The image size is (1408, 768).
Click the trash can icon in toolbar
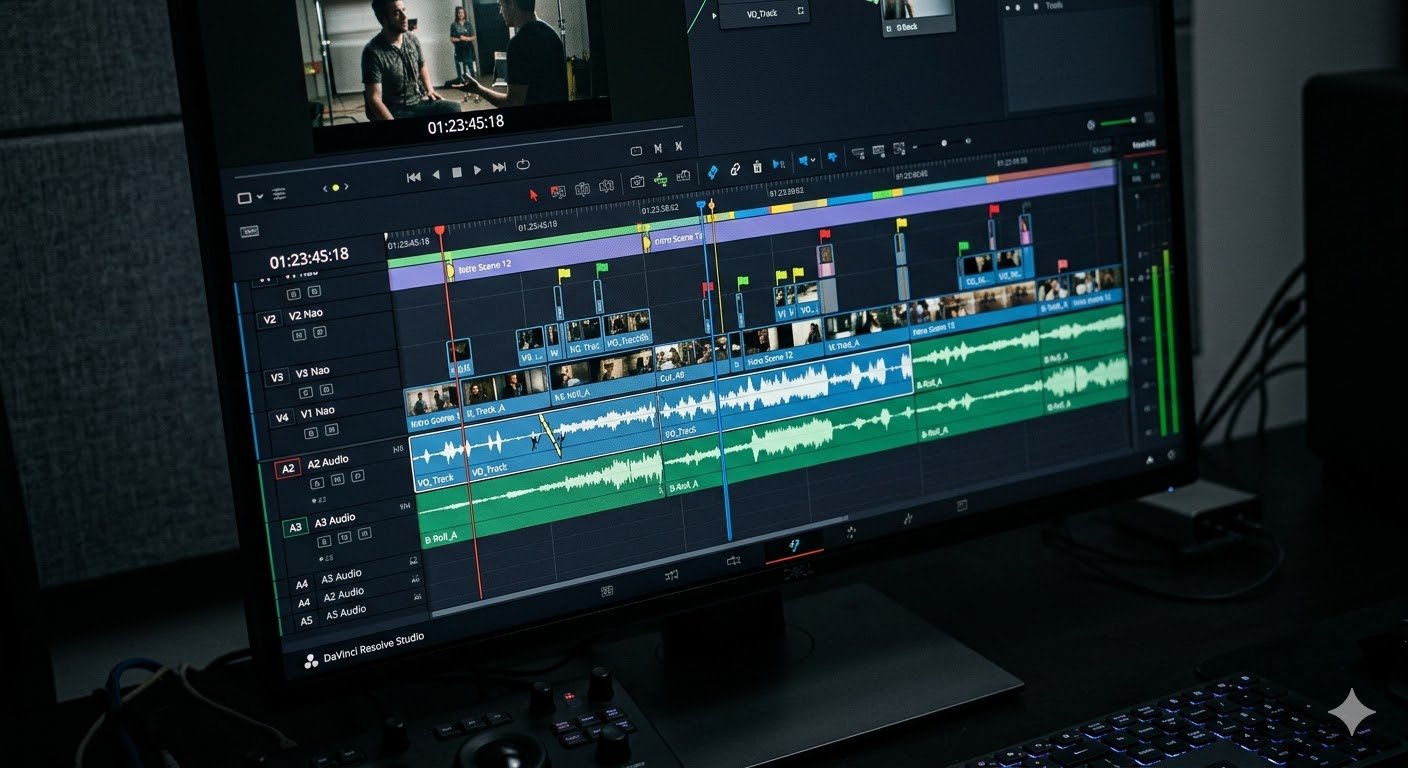(757, 166)
